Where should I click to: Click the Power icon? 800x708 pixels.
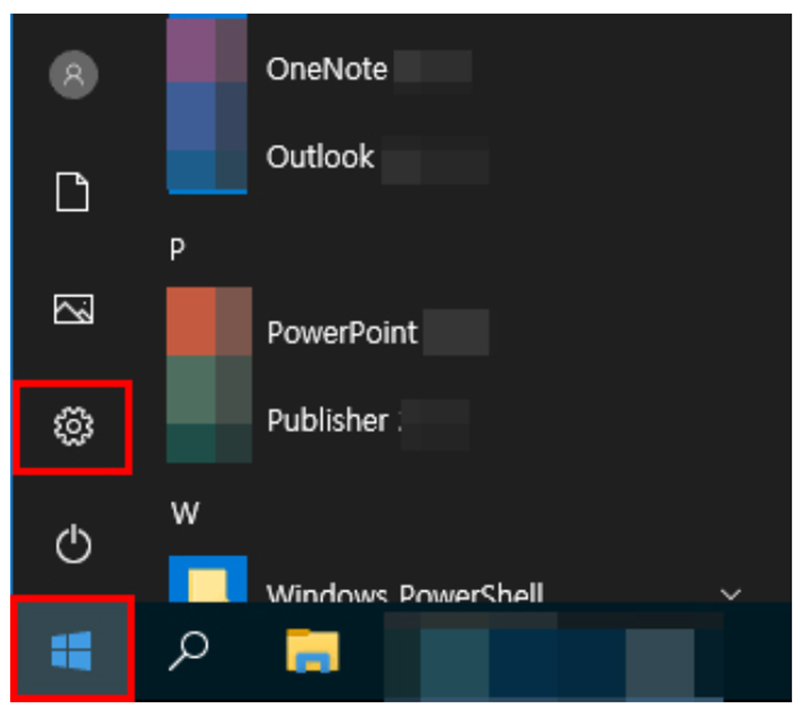click(x=73, y=544)
